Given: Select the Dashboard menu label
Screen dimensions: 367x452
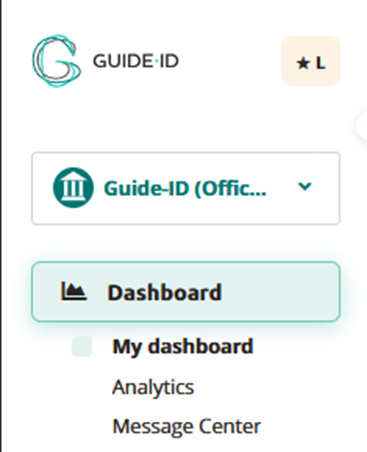Looking at the screenshot, I should [x=164, y=292].
